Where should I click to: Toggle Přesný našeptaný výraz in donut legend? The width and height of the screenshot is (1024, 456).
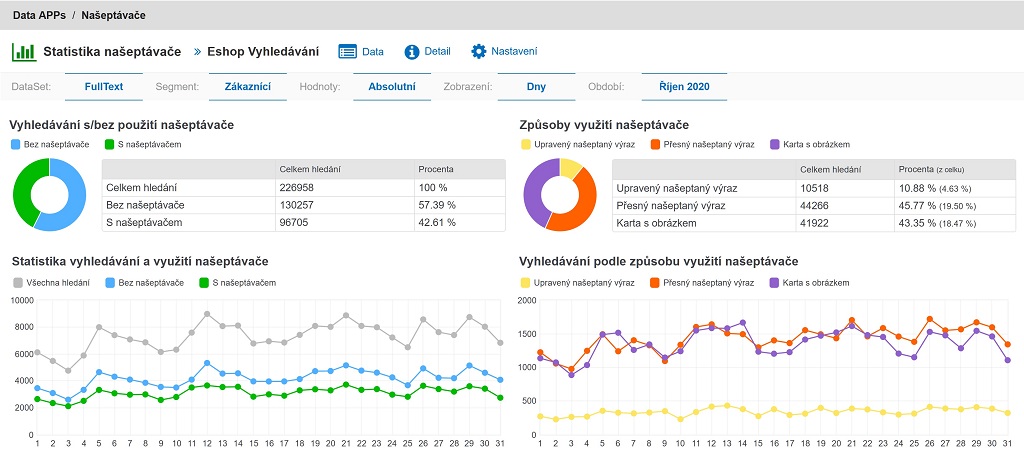(704, 144)
